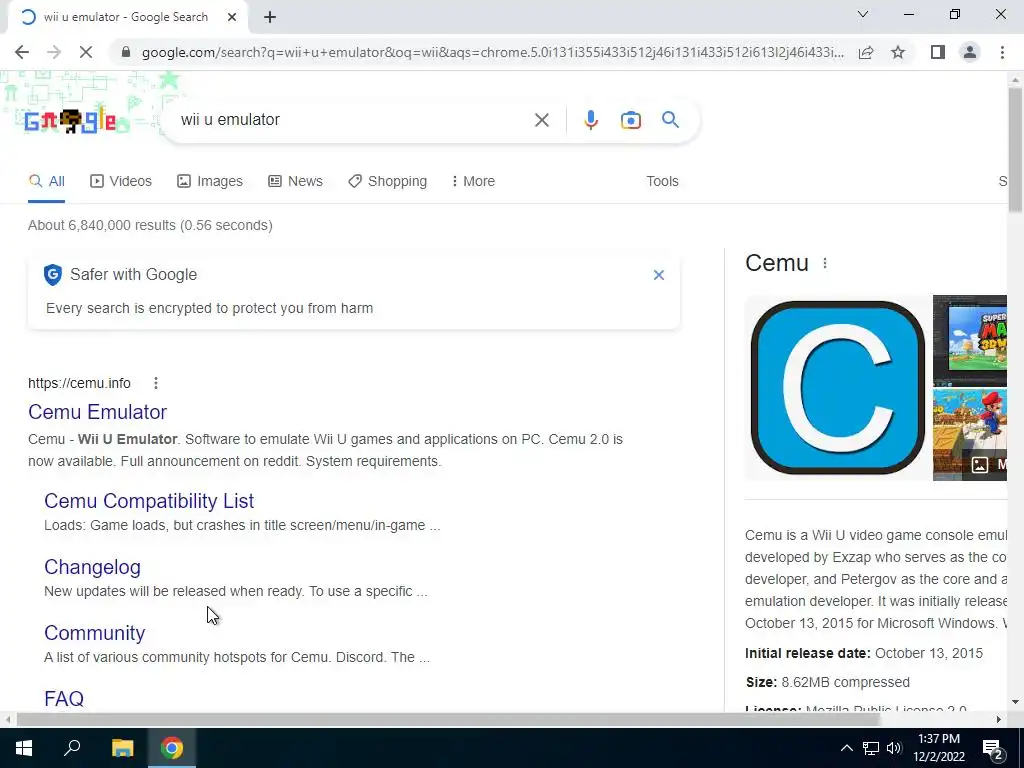This screenshot has height=768, width=1024.
Task: Switch to Videos results
Action: pyautogui.click(x=121, y=181)
